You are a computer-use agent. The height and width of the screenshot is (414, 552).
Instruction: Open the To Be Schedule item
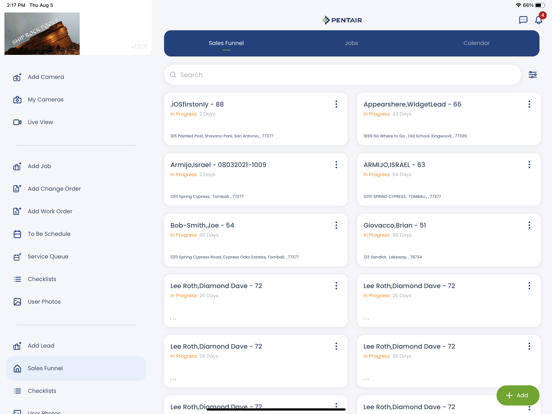42,234
